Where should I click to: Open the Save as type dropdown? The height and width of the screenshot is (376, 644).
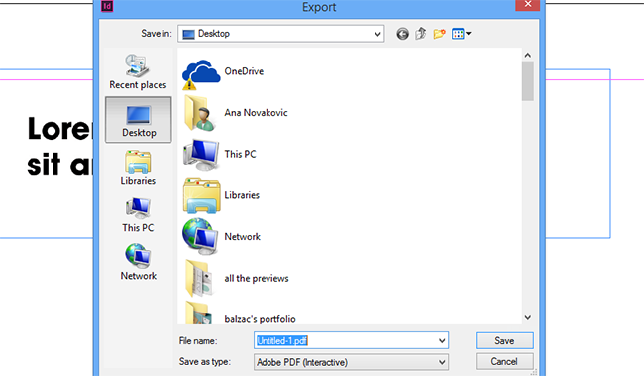tap(351, 362)
